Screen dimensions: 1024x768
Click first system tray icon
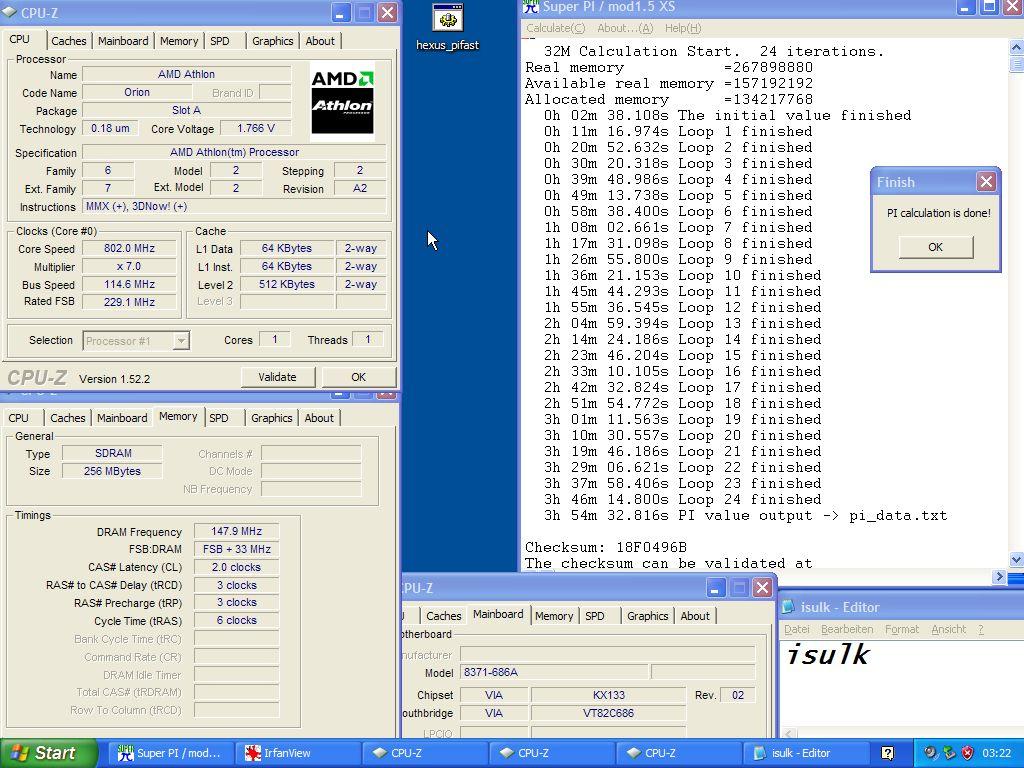click(930, 753)
